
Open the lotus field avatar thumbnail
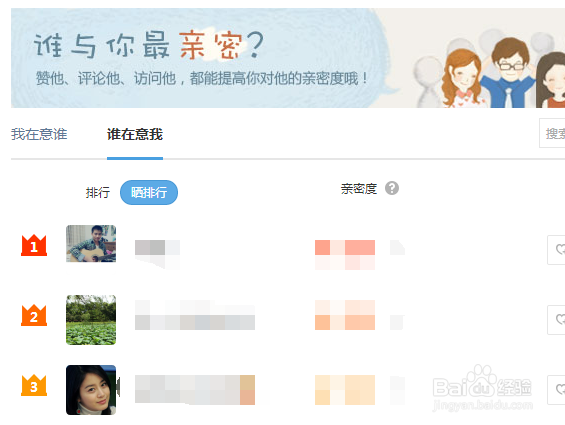click(x=91, y=320)
